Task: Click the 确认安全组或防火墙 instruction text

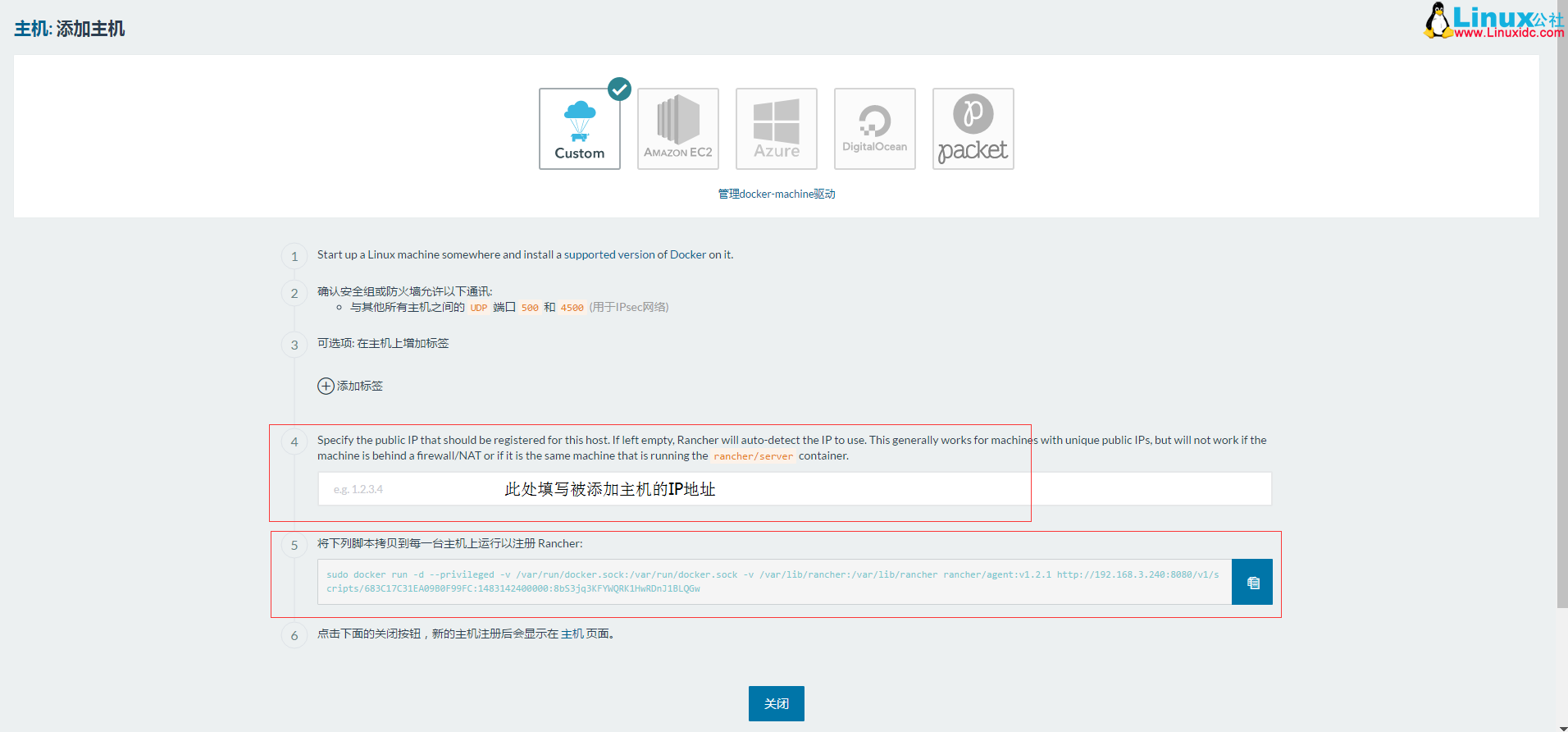Action: tap(404, 291)
